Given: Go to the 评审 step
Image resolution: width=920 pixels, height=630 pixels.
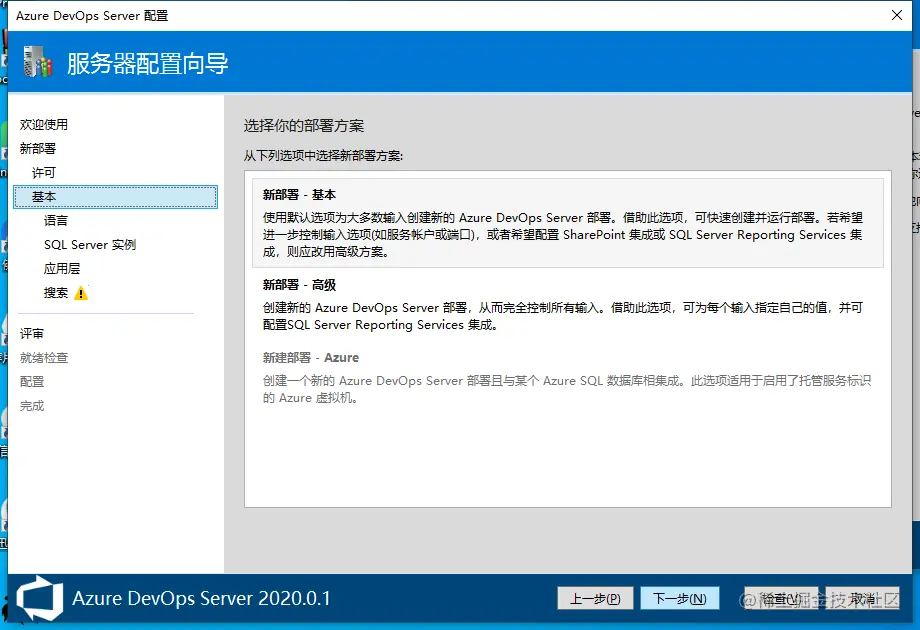Looking at the screenshot, I should coord(32,334).
